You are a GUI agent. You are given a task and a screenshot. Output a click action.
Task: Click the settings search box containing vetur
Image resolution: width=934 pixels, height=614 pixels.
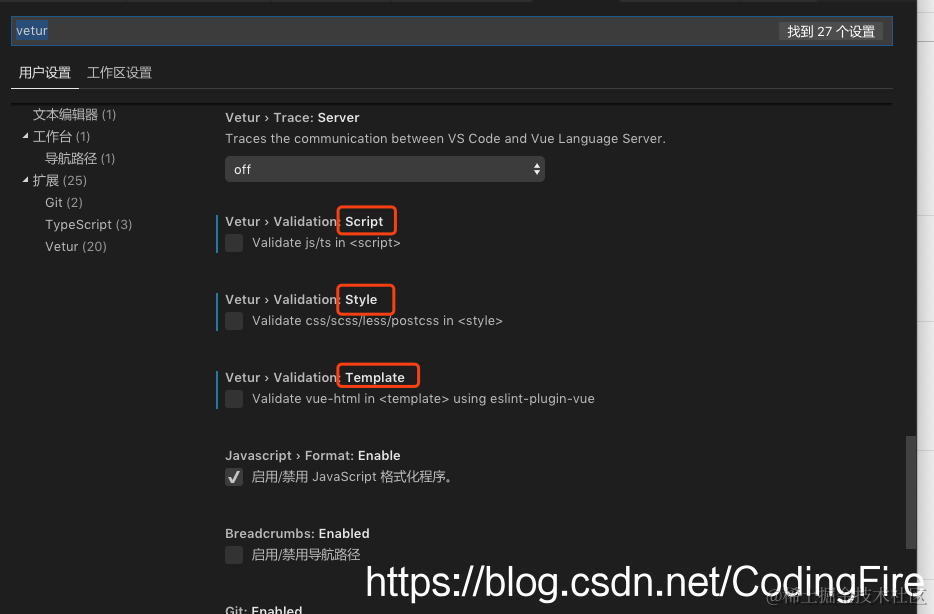point(452,31)
